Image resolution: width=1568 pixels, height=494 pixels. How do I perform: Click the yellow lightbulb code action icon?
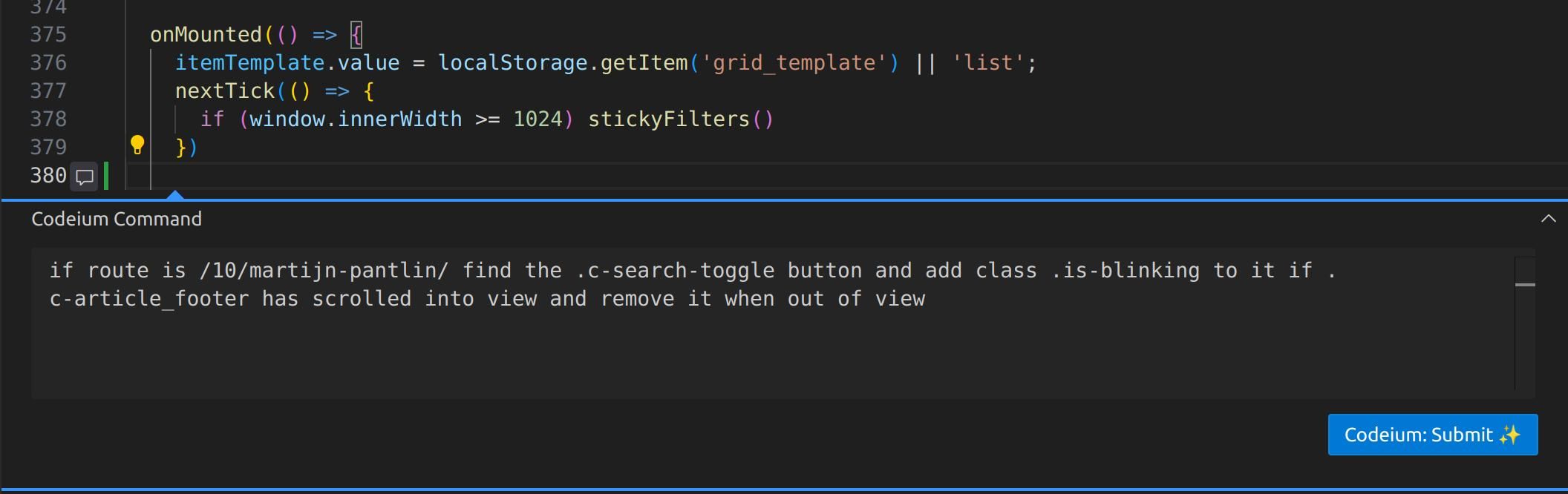point(137,145)
